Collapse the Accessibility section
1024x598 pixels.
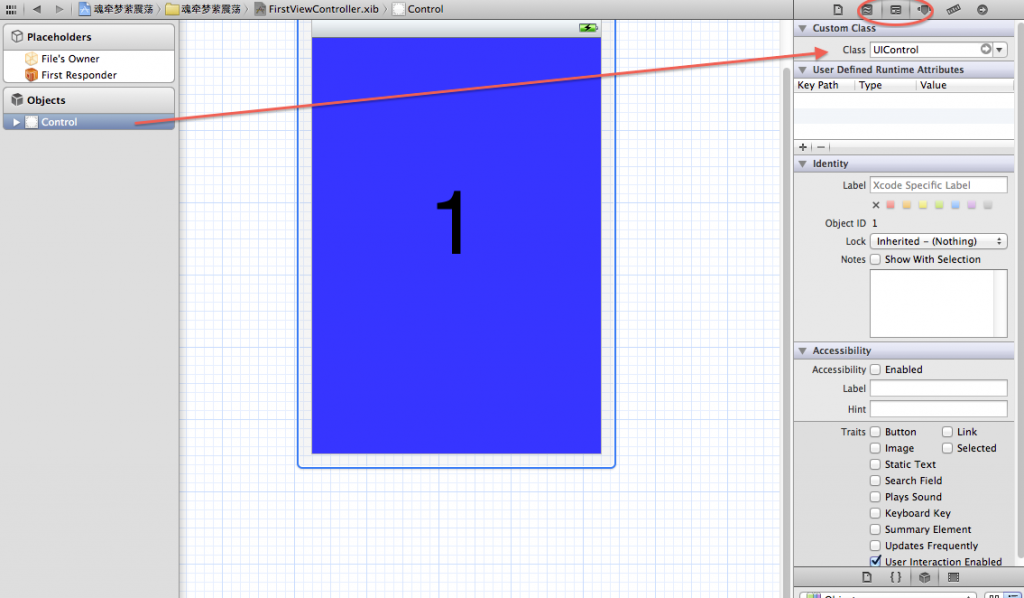click(803, 351)
